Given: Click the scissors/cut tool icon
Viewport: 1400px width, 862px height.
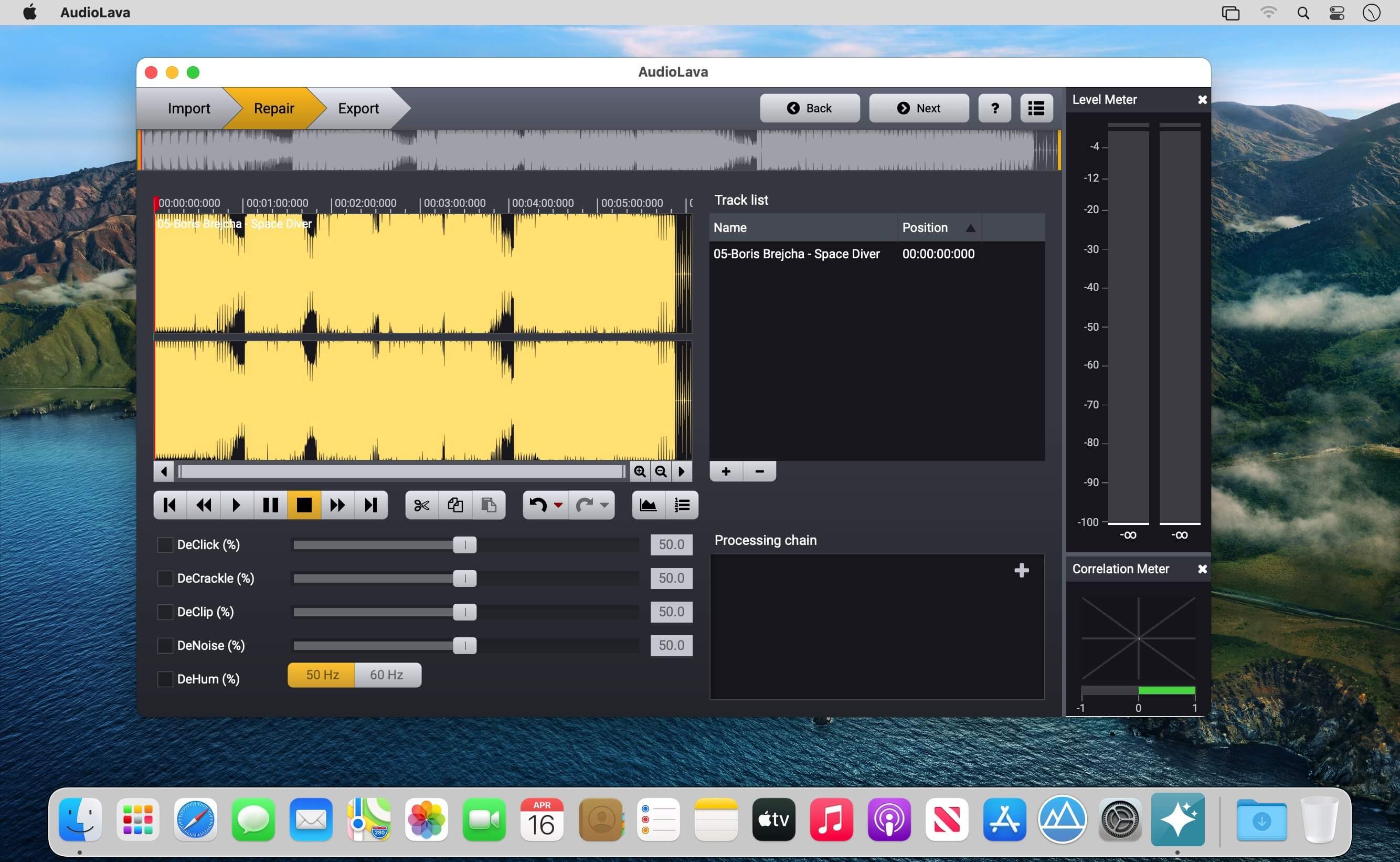Looking at the screenshot, I should [421, 505].
